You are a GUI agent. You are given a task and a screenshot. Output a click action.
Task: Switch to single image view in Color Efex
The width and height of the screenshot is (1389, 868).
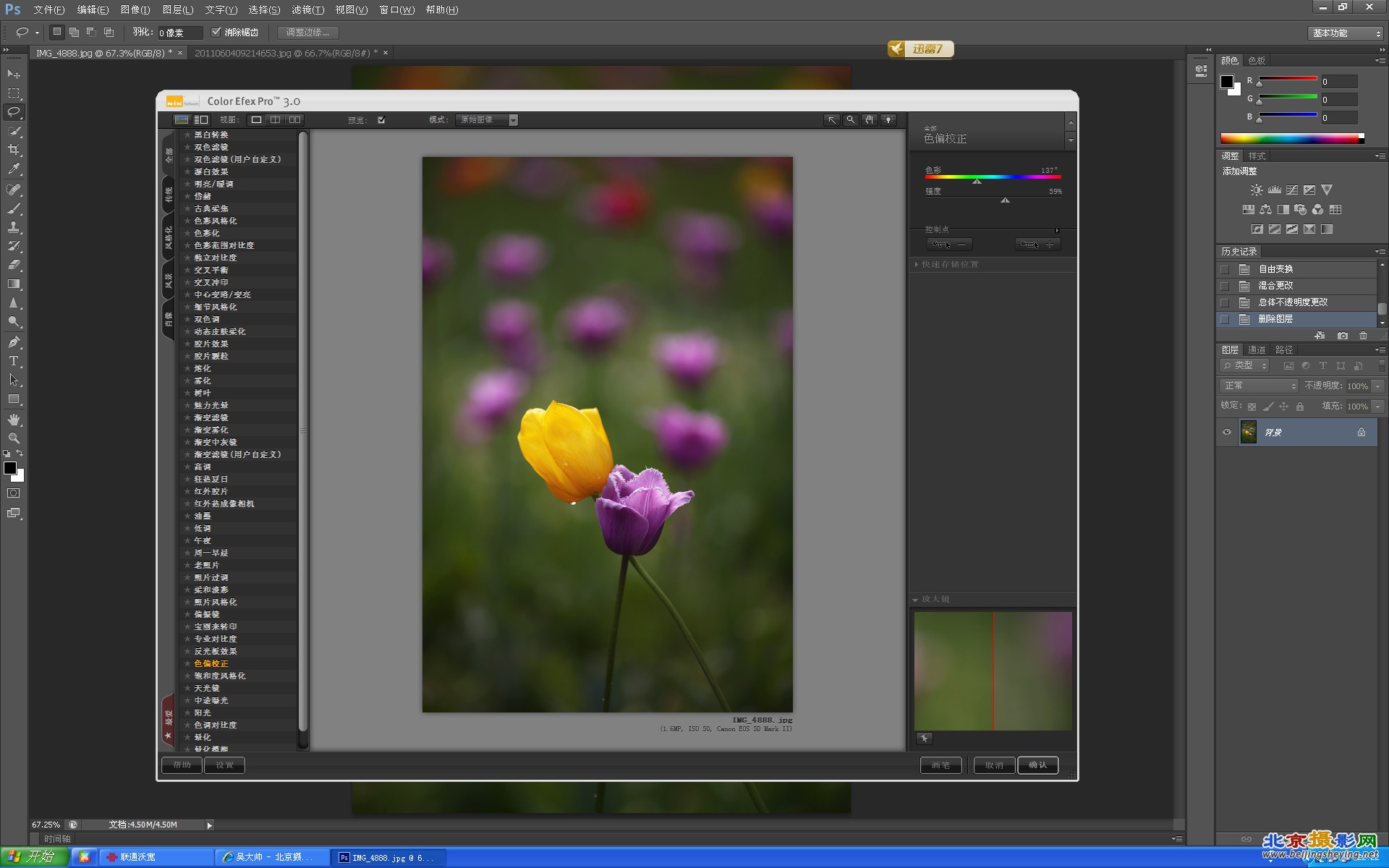(x=256, y=120)
